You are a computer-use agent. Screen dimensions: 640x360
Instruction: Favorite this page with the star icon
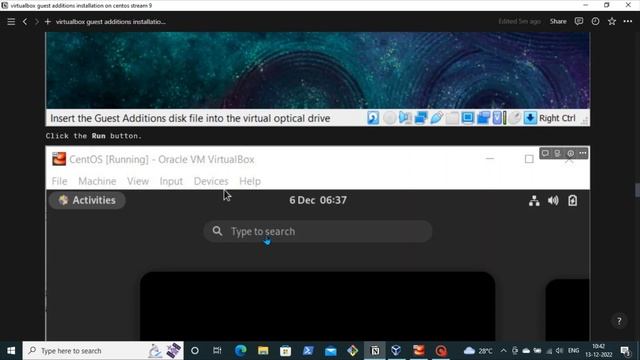click(612, 21)
